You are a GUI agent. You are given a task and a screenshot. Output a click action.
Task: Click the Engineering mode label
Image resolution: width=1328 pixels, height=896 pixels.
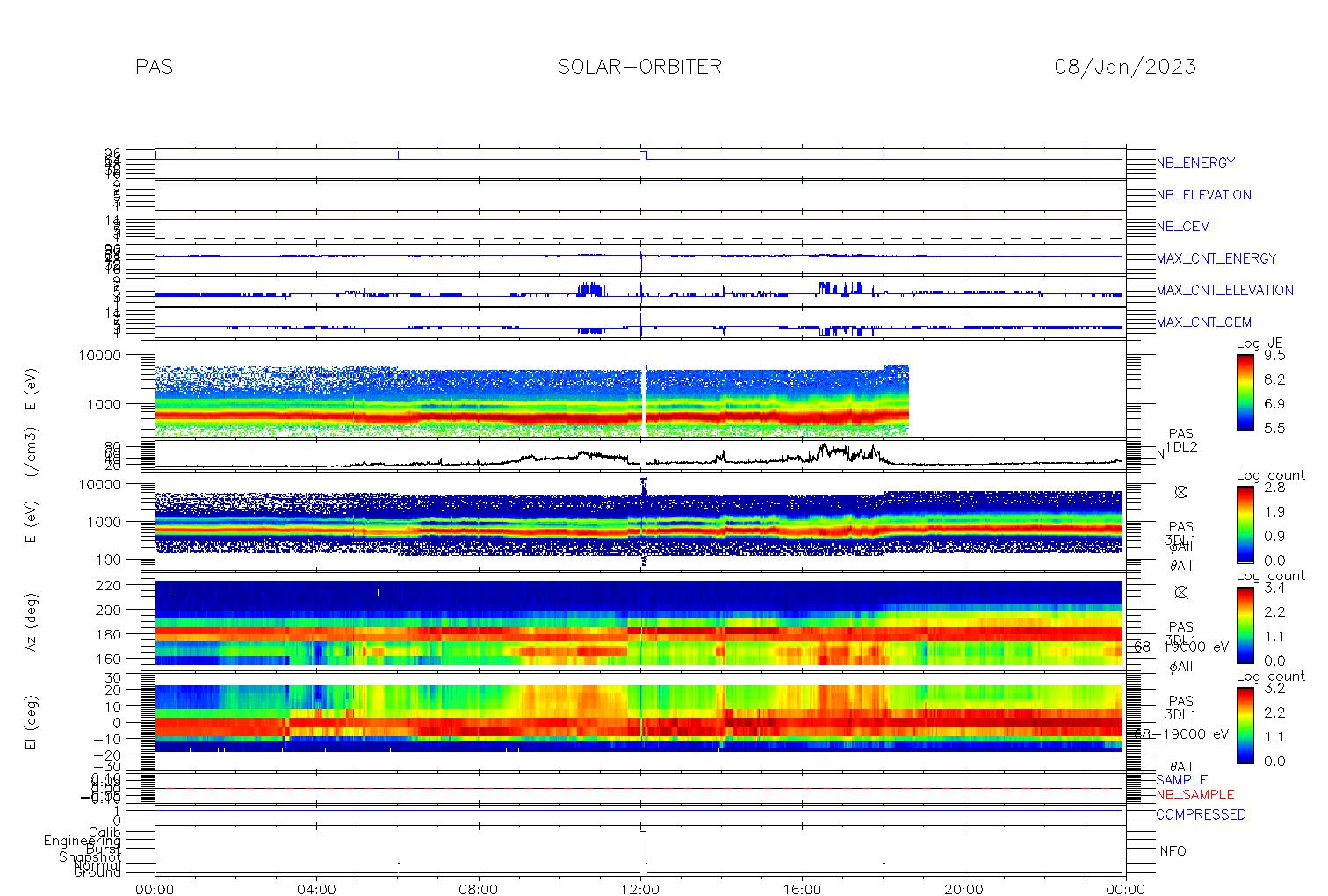point(83,841)
